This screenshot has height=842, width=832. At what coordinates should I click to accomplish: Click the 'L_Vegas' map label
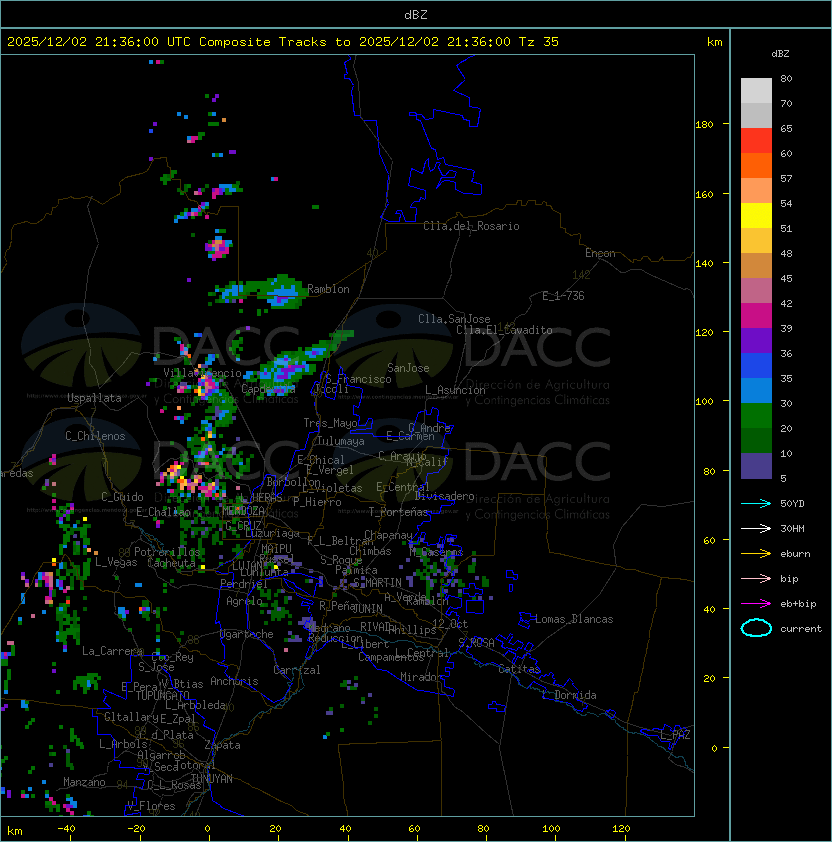pyautogui.click(x=116, y=562)
